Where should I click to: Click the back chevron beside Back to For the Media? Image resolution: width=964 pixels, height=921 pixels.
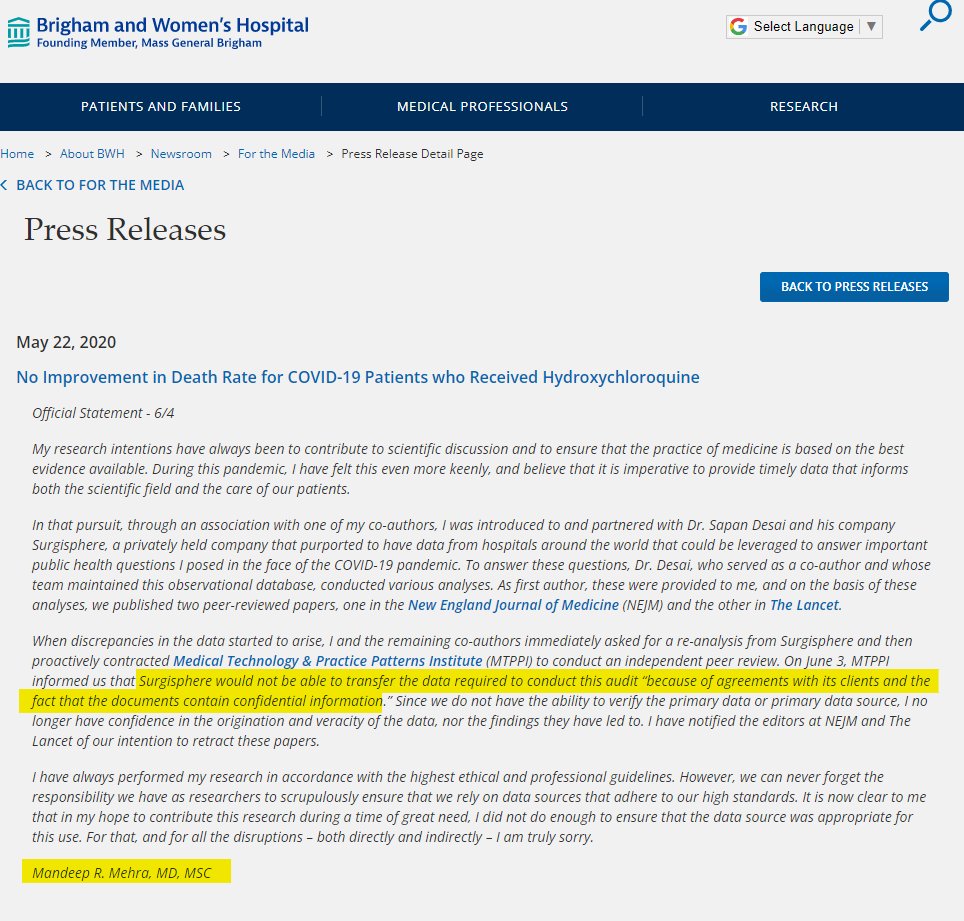[x=4, y=185]
